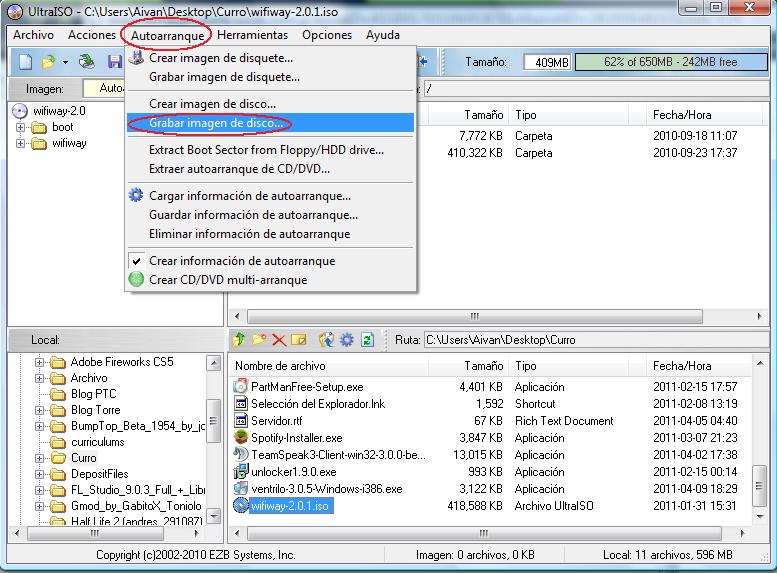Click the upper 410,322 KB size cell
777x573 pixels.
coord(475,153)
